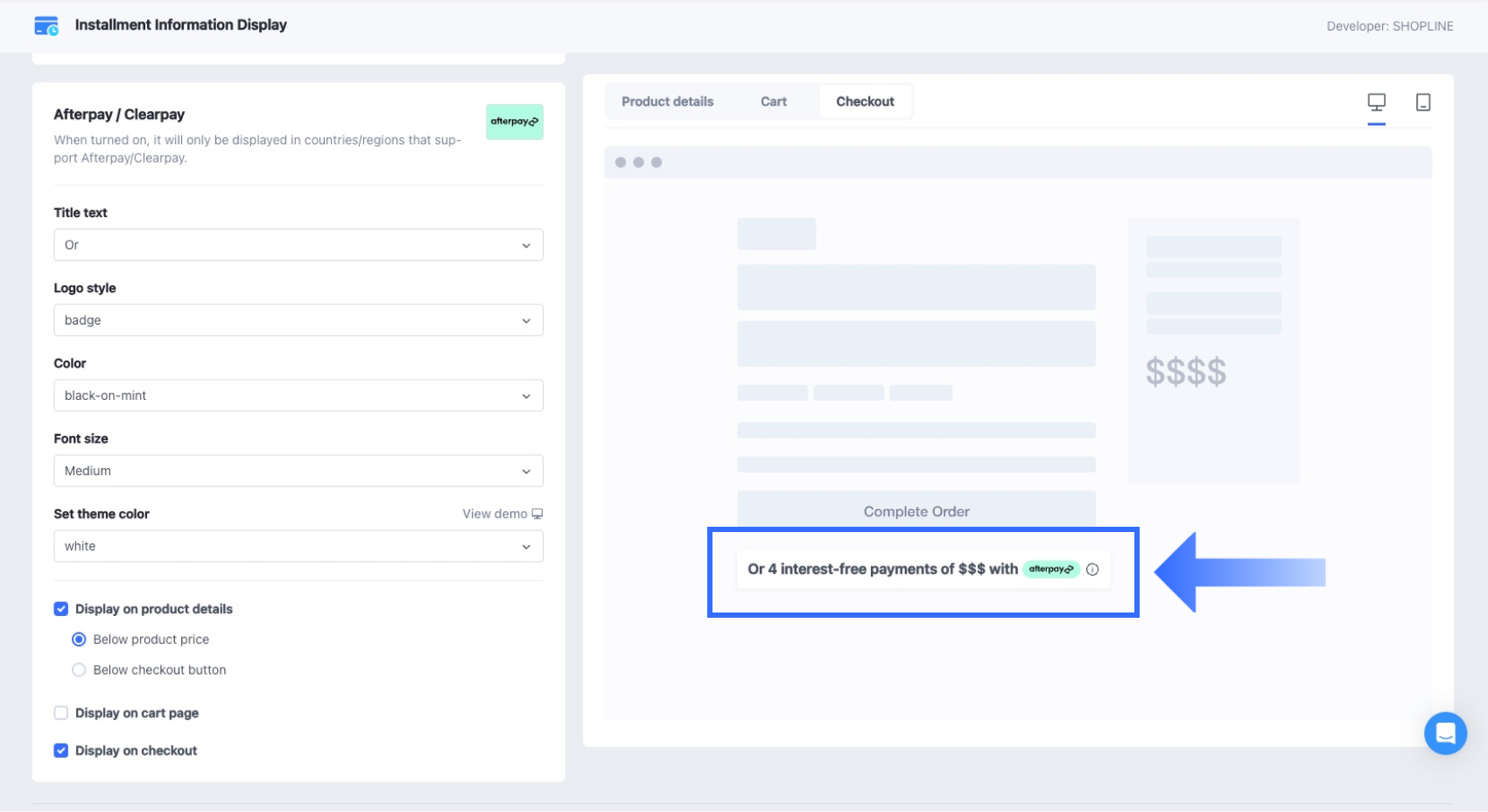Screen dimensions: 1488x812
Task: Click the Logo style field label
Action: 85,288
